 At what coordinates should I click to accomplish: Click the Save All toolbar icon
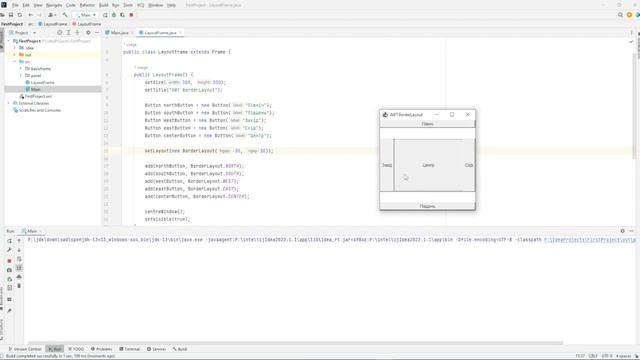click(x=11, y=15)
